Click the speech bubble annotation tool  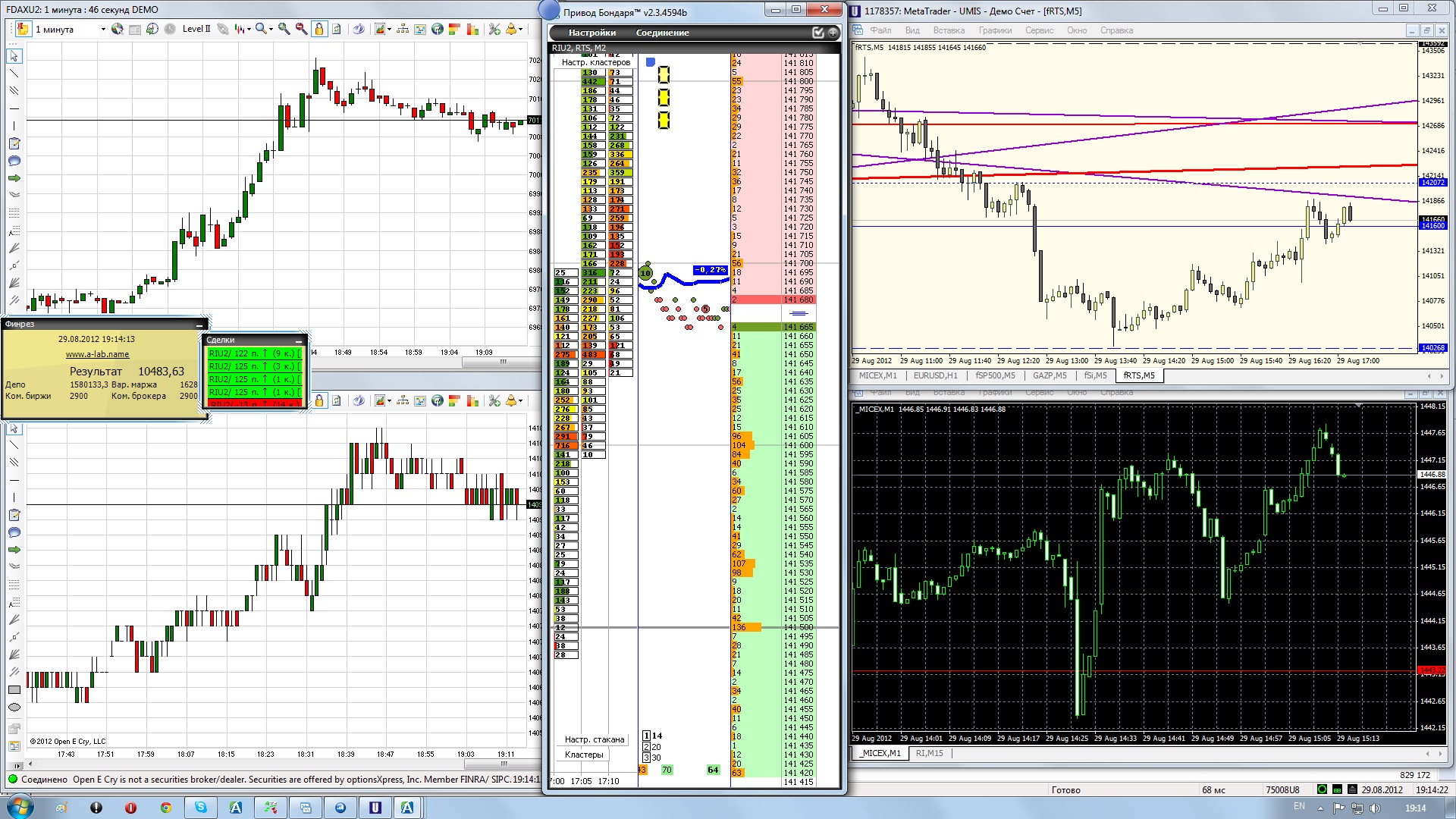[14, 161]
